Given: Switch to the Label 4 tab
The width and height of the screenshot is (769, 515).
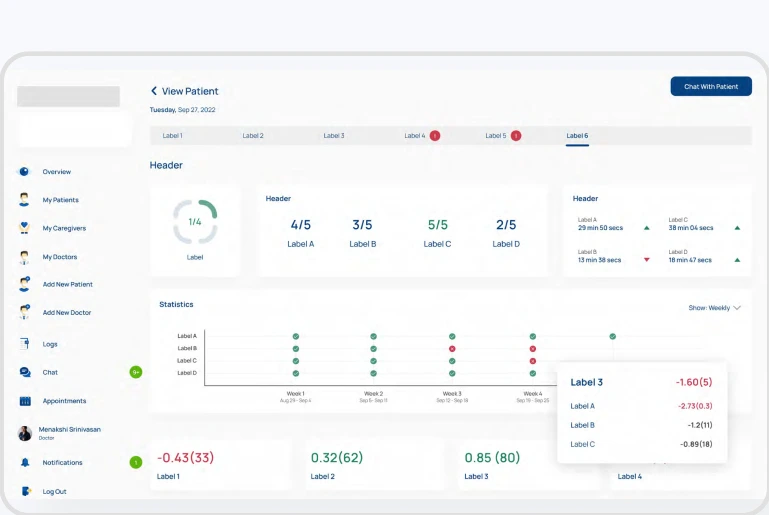Looking at the screenshot, I should coord(415,136).
